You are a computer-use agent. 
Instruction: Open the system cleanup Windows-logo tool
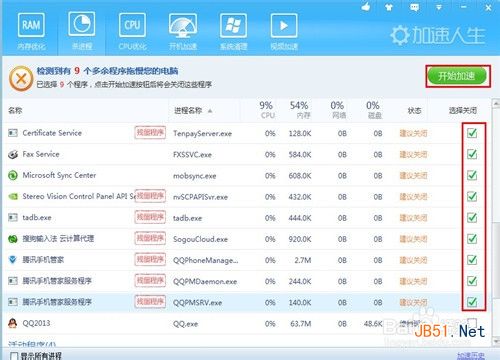(233, 32)
